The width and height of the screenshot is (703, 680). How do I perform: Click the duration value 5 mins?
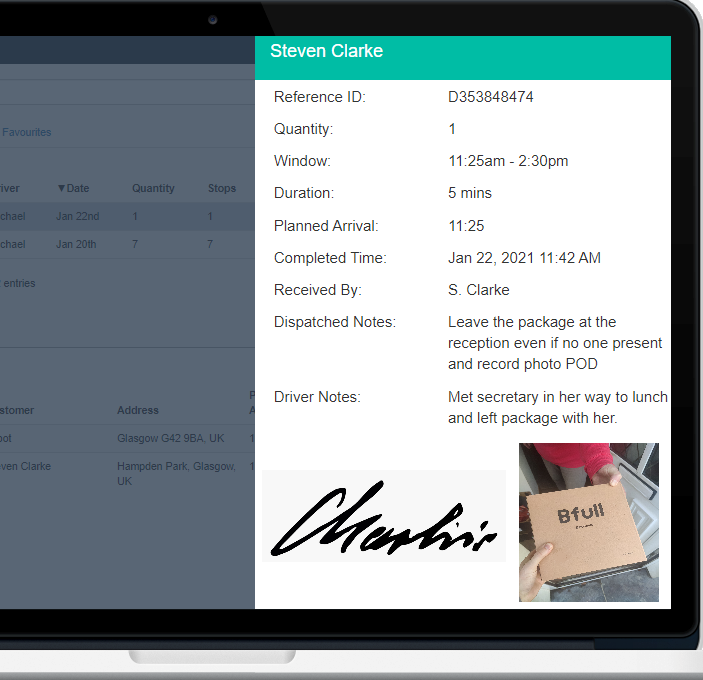click(470, 193)
